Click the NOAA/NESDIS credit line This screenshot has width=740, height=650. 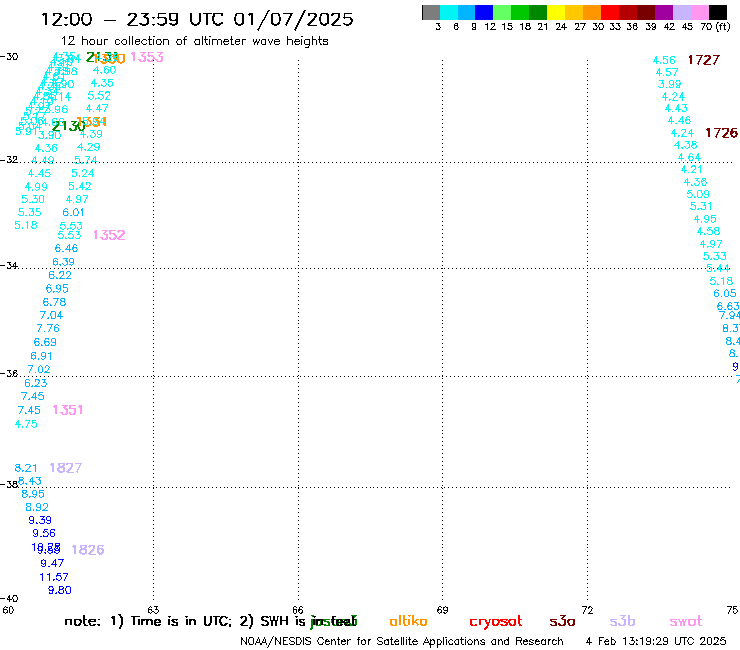point(402,641)
